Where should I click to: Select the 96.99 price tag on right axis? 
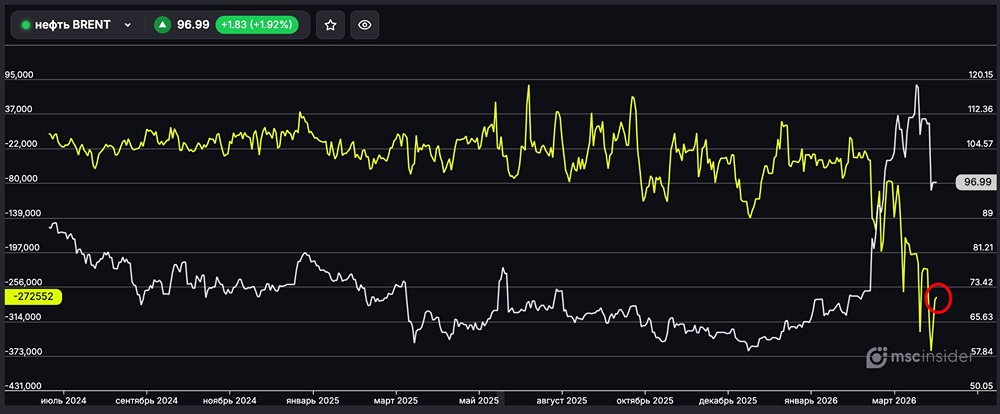click(x=973, y=182)
